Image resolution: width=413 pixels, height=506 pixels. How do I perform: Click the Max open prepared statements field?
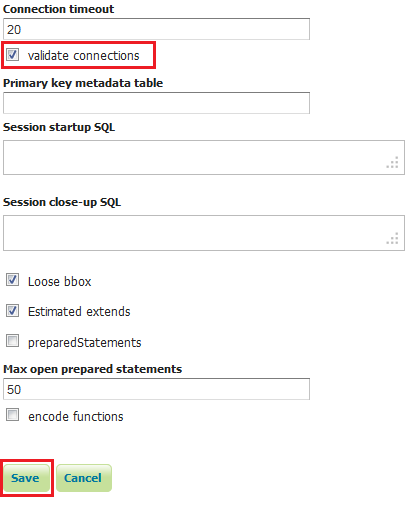156,389
